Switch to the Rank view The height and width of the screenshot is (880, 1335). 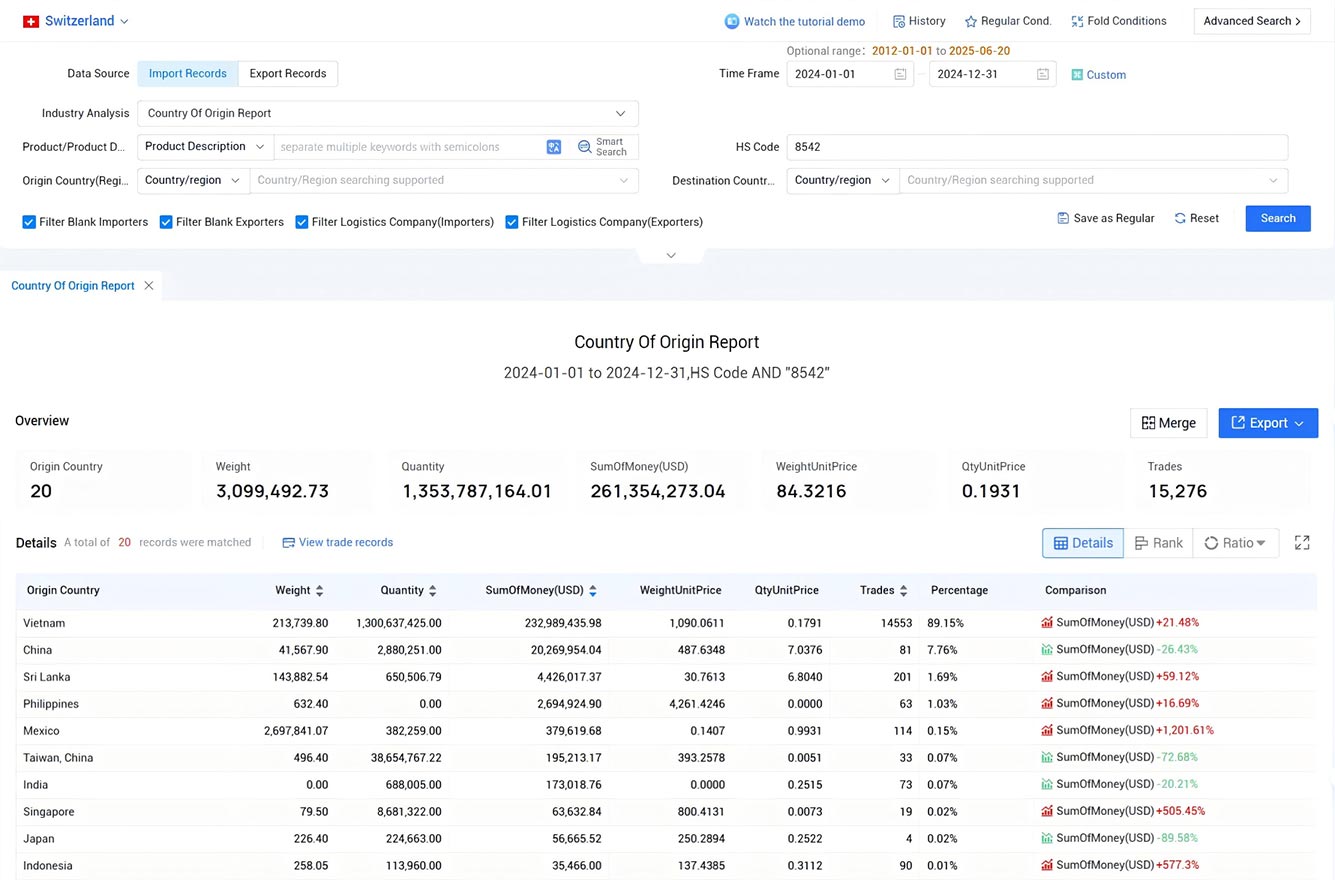click(x=1159, y=543)
